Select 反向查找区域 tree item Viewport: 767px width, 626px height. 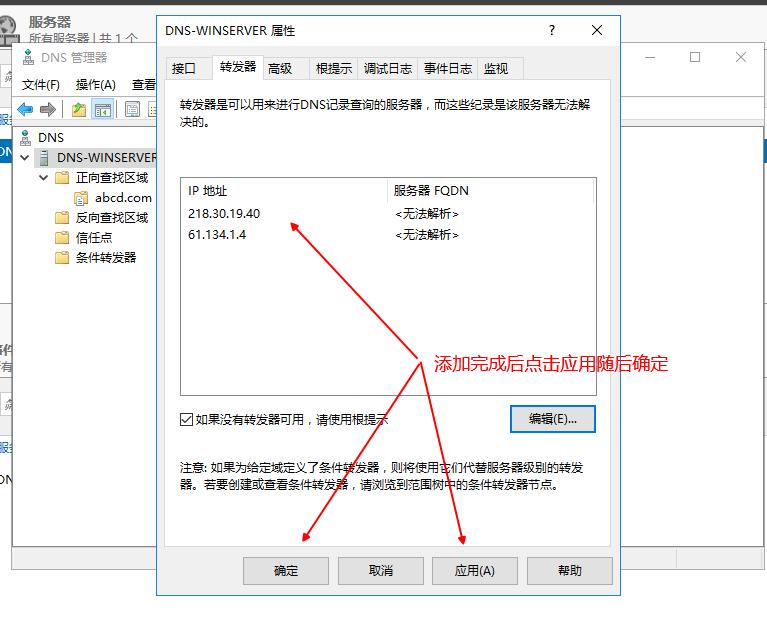112,218
